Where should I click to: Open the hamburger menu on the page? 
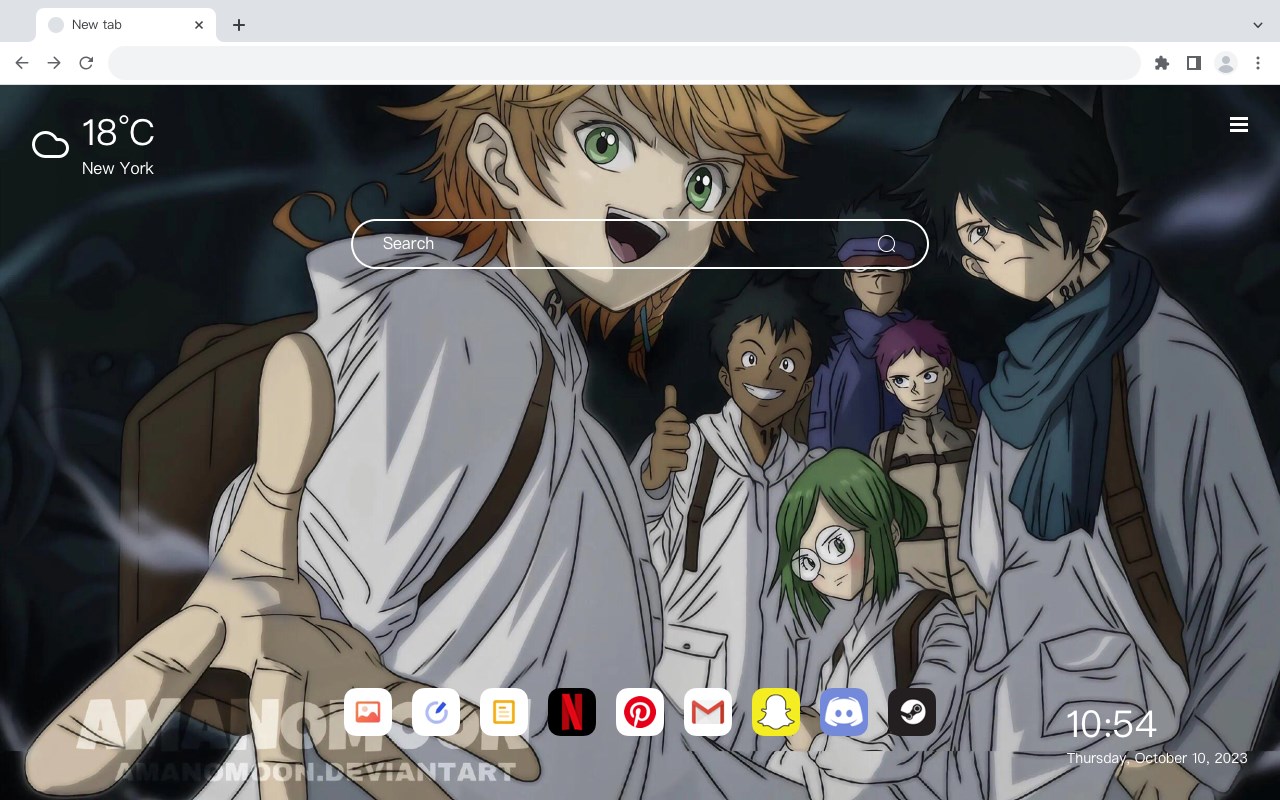pyautogui.click(x=1239, y=125)
